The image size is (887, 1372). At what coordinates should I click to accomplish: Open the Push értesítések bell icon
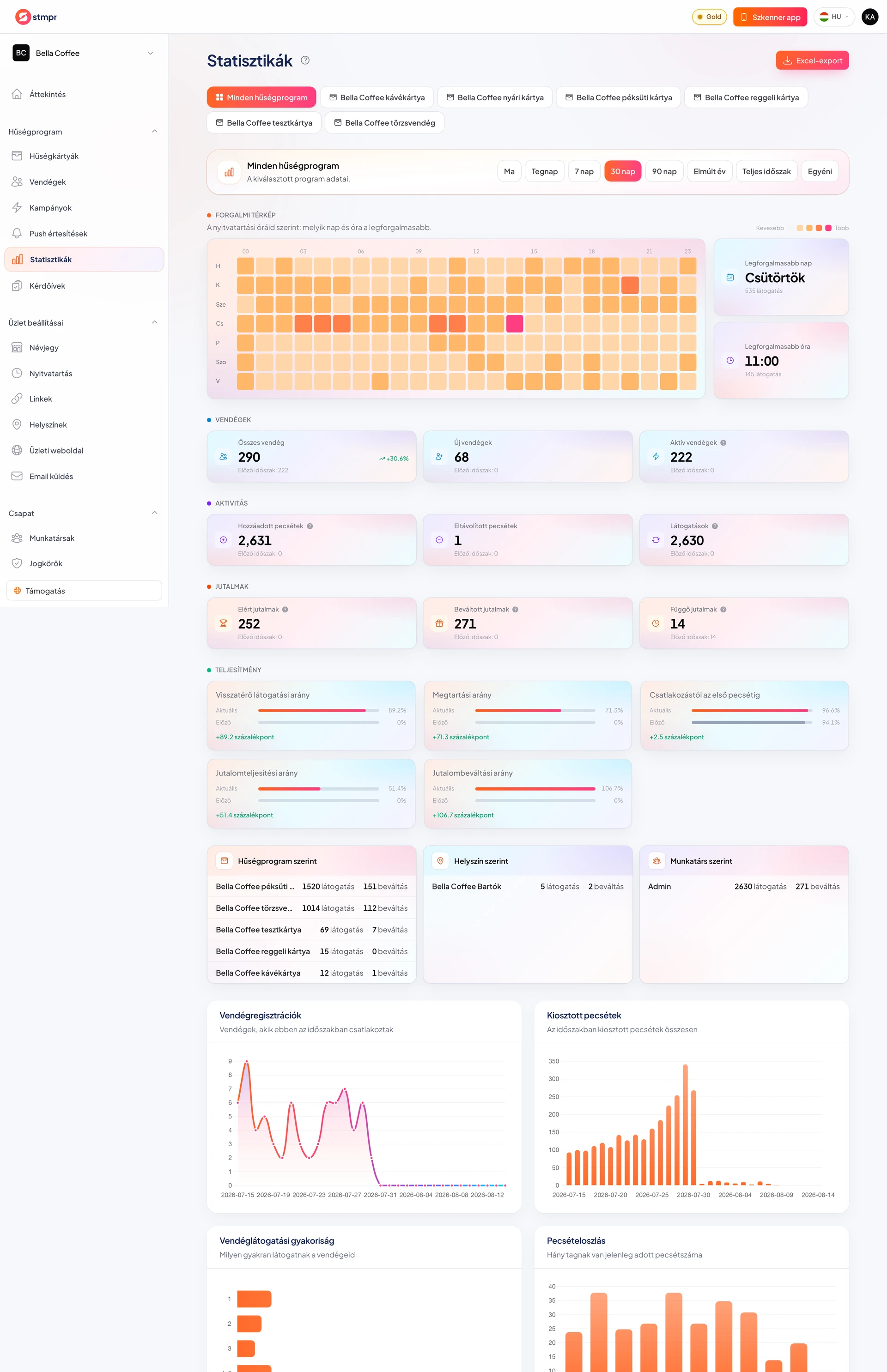coord(17,234)
